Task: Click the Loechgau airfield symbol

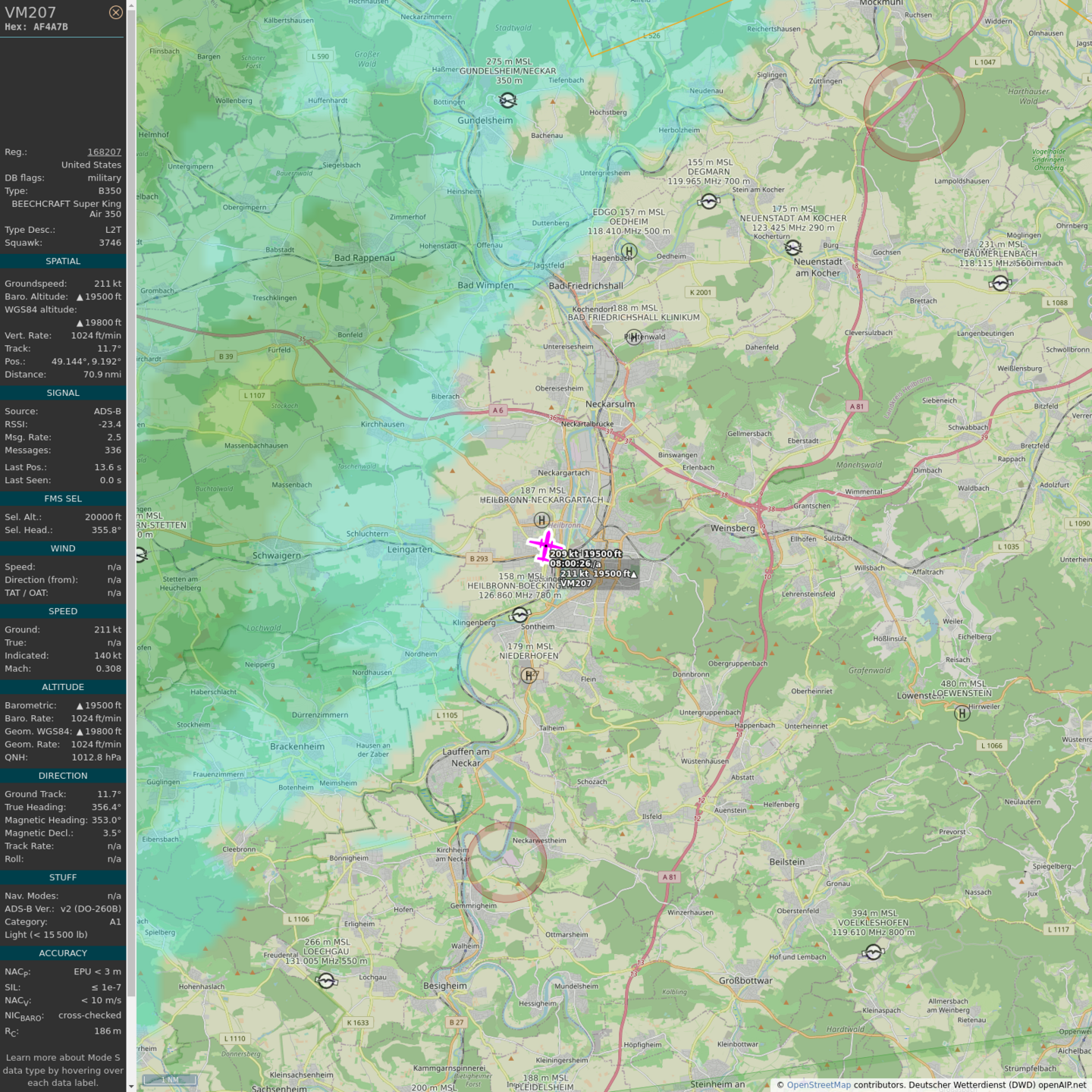Action: click(326, 981)
